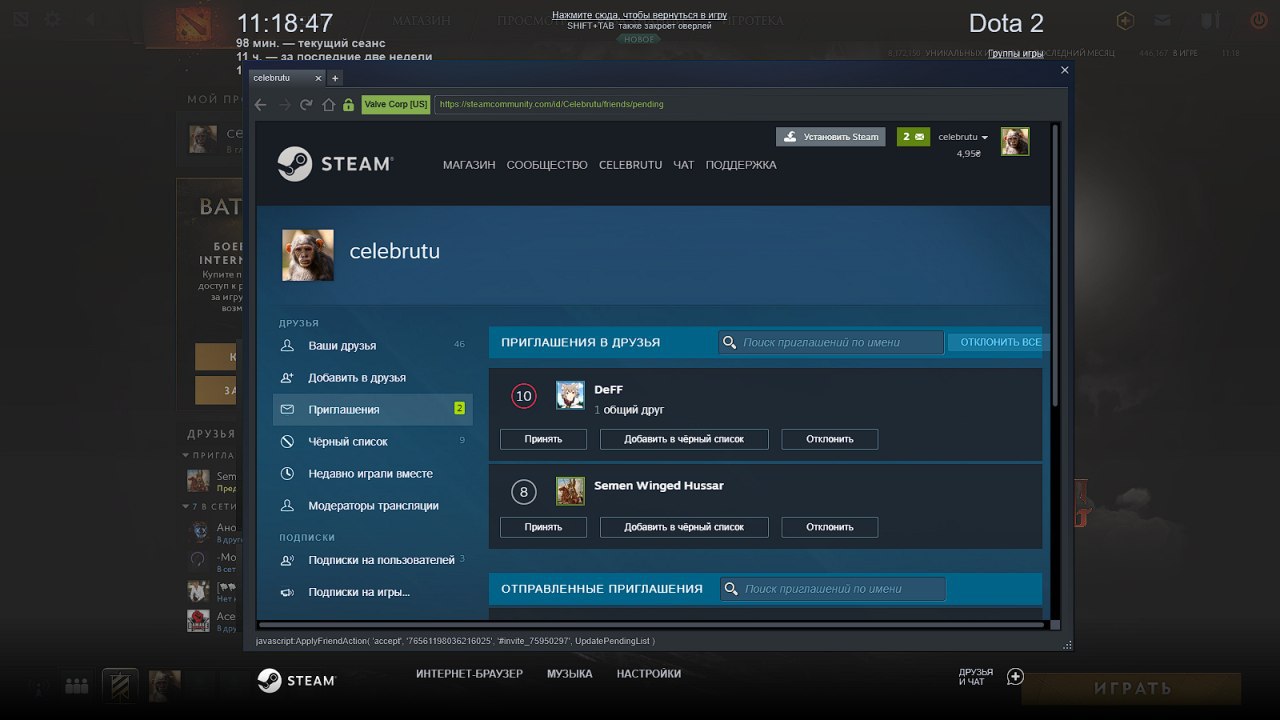Click the ОТКЛОНИТЬ ВСЕ decline all button
The height and width of the screenshot is (720, 1280).
[1000, 342]
